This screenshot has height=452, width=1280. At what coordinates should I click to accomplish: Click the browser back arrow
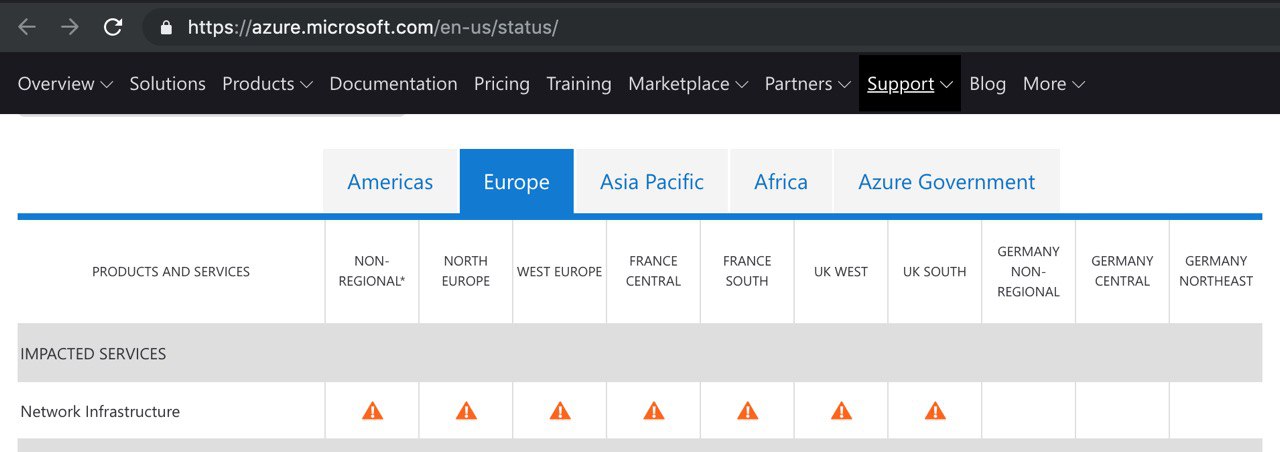pos(27,27)
